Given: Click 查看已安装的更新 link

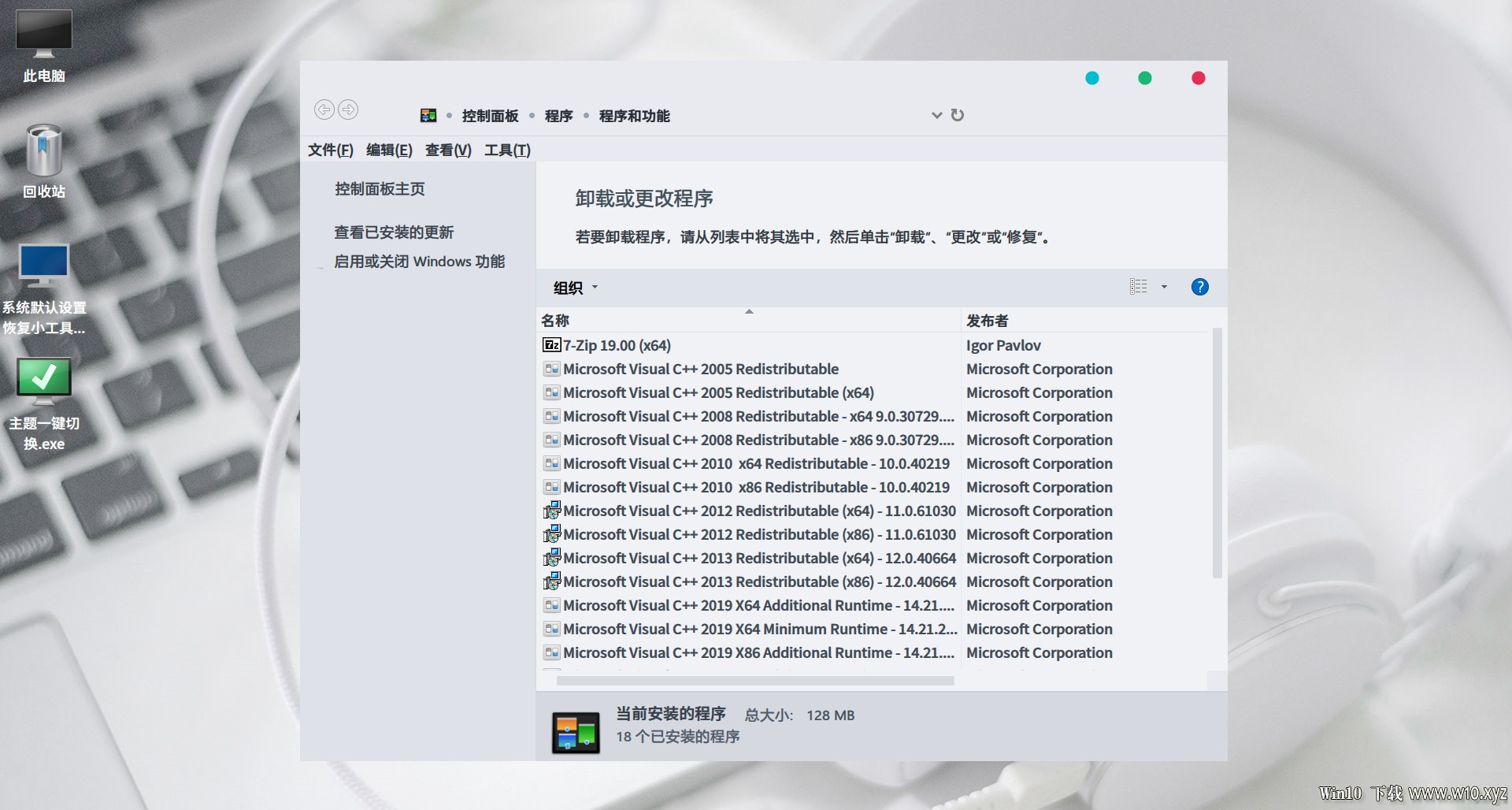Looking at the screenshot, I should (x=394, y=232).
